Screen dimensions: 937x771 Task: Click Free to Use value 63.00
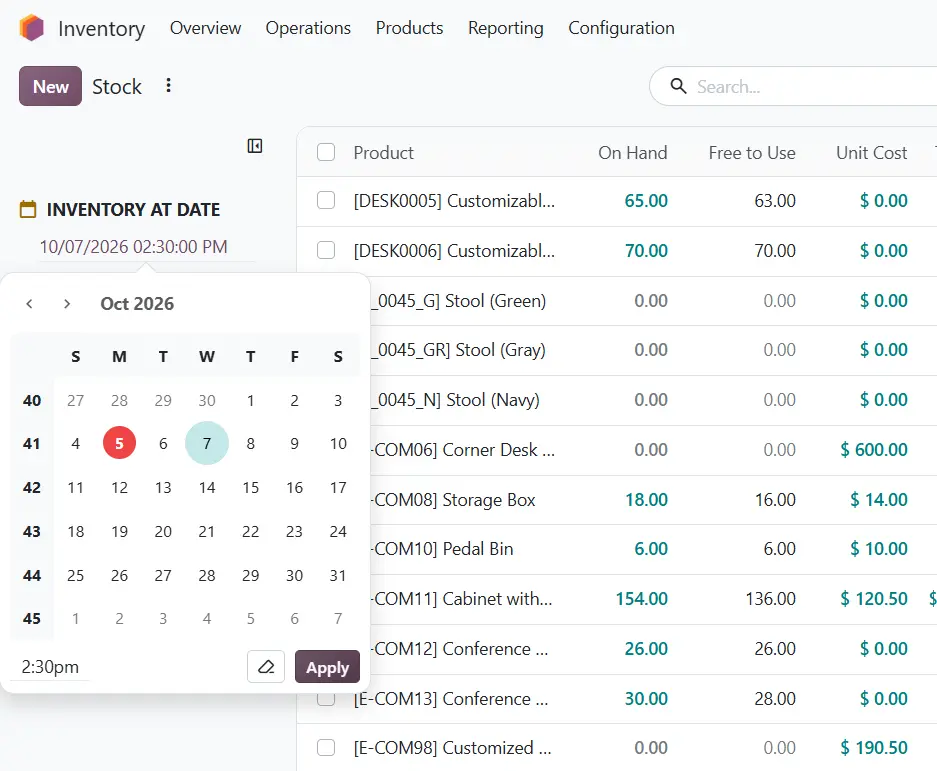tap(775, 201)
